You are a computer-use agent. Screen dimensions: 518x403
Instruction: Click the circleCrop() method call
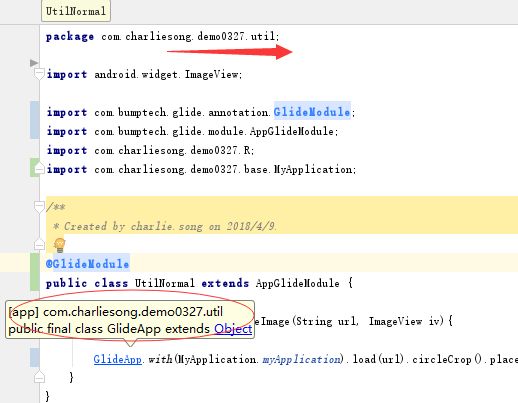point(447,359)
